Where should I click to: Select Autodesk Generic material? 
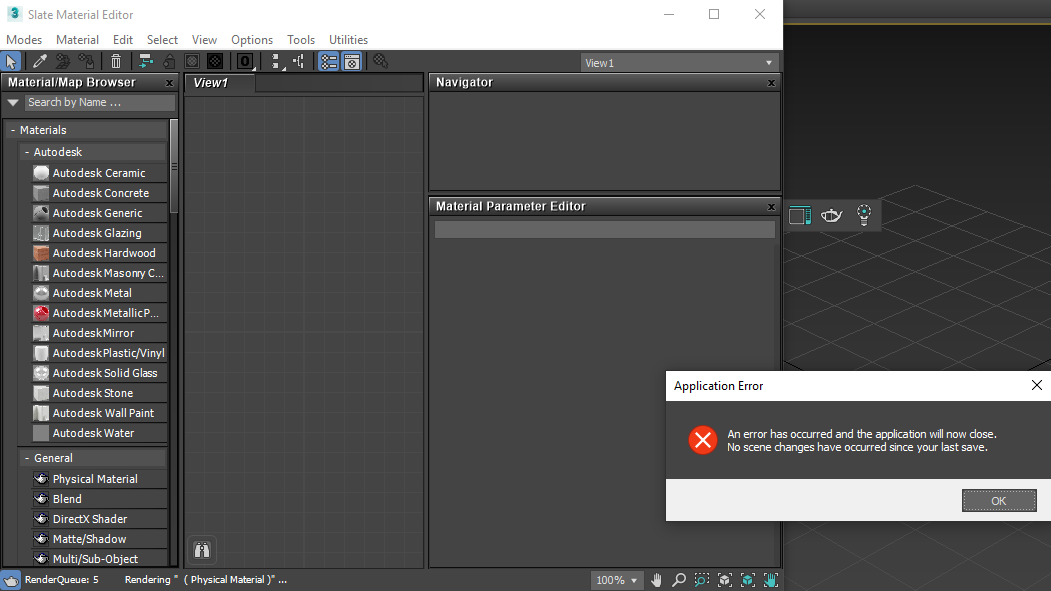[99, 213]
